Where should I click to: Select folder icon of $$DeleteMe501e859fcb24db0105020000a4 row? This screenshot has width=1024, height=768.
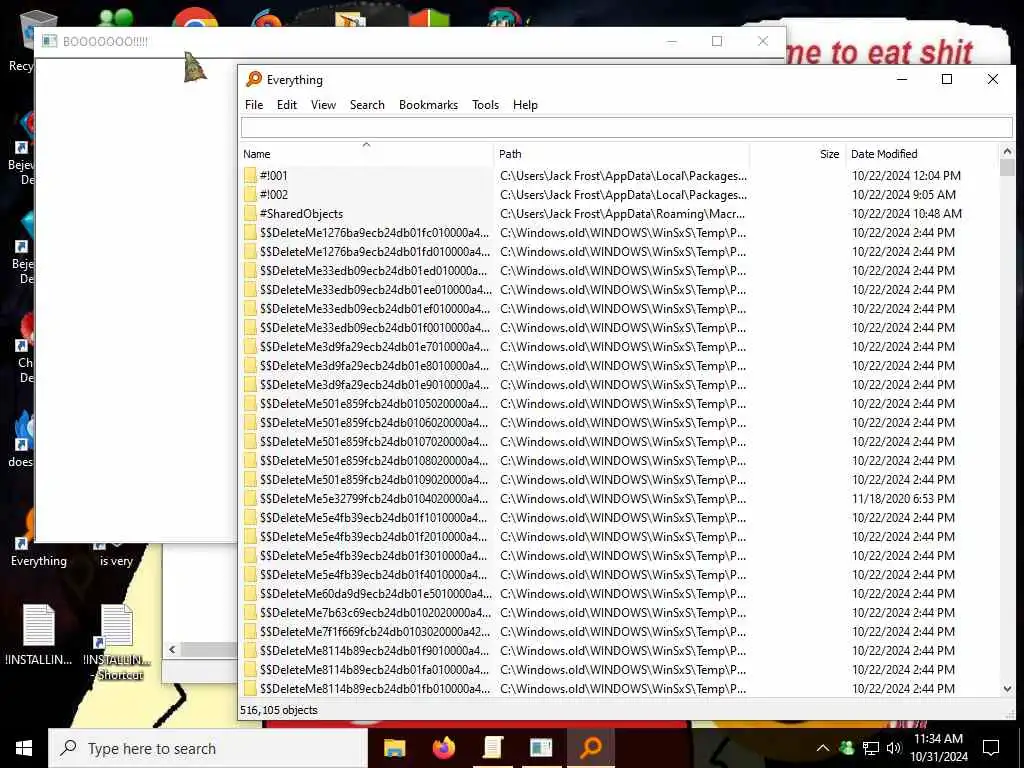(x=250, y=403)
